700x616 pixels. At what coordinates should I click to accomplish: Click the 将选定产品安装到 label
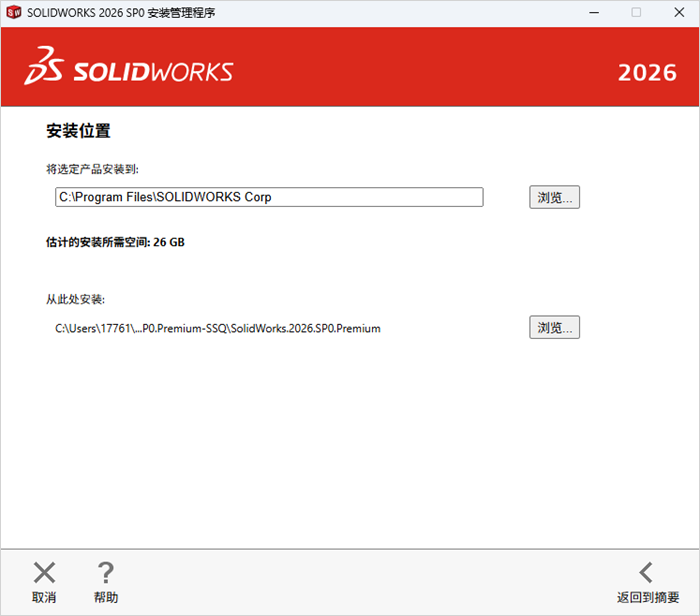(92, 169)
